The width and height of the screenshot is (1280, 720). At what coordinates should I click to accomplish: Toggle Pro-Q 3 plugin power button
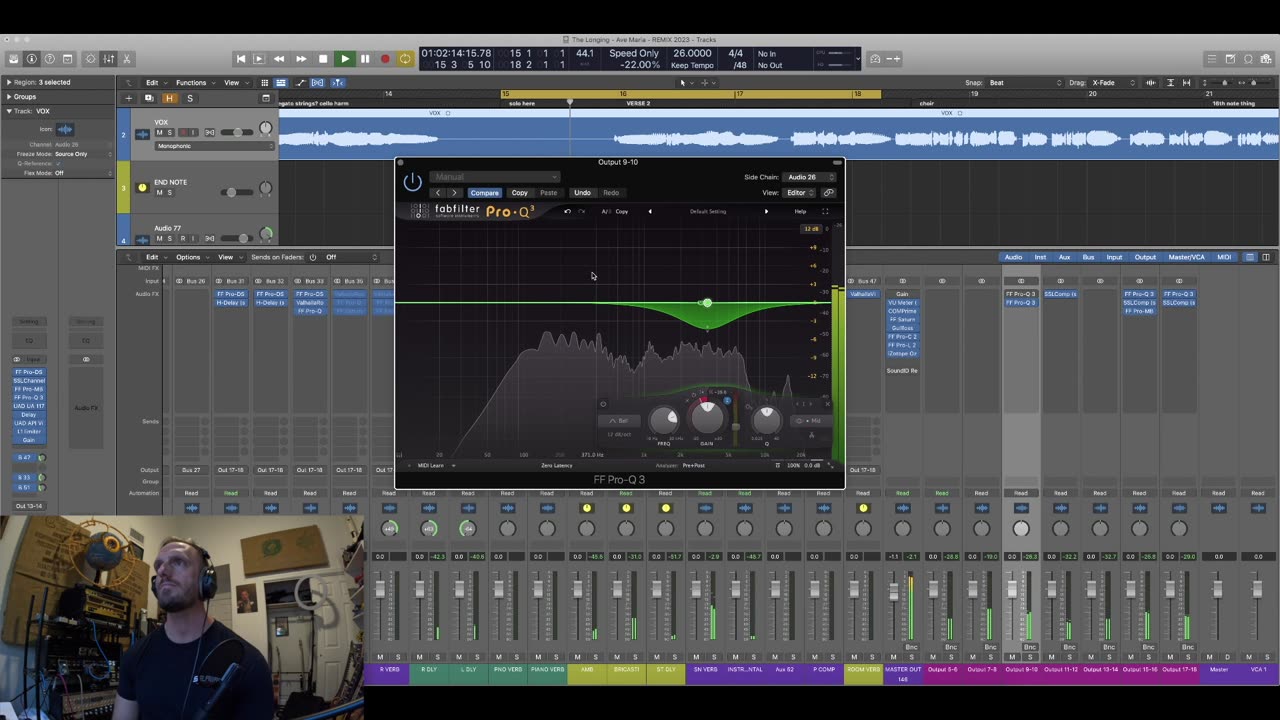[x=412, y=182]
